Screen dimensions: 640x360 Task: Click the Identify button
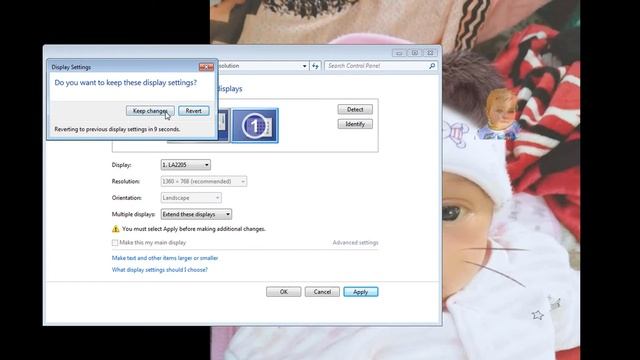click(x=355, y=124)
